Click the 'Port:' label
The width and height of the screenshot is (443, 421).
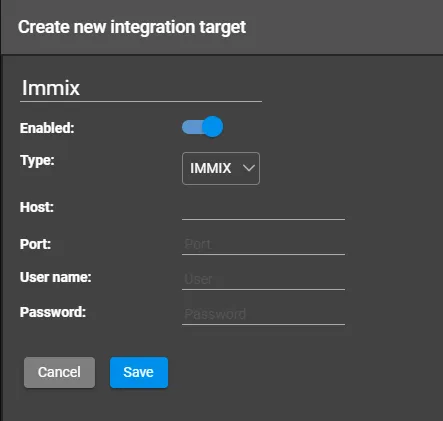(x=35, y=244)
